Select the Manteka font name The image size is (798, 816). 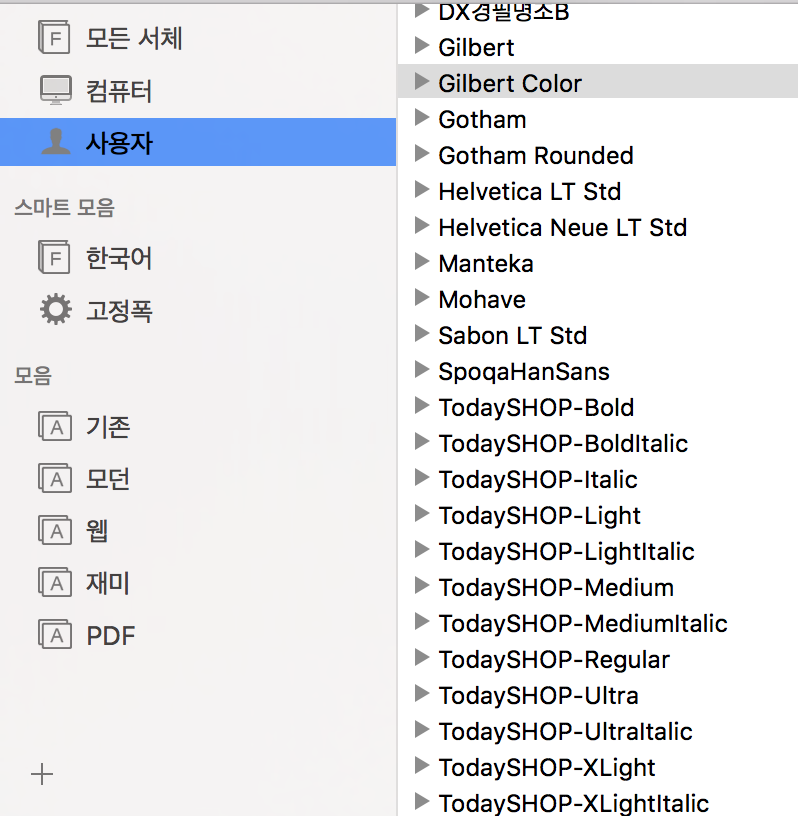tap(486, 264)
